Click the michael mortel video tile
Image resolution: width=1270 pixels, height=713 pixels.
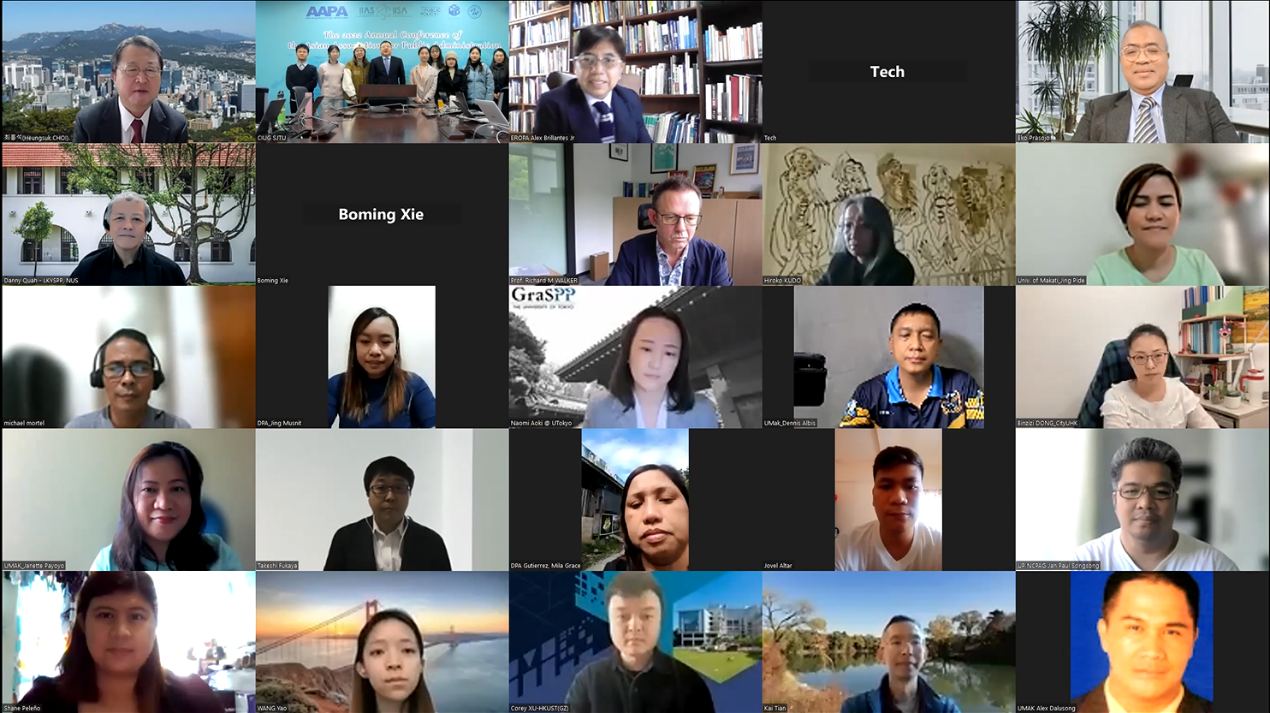(128, 357)
